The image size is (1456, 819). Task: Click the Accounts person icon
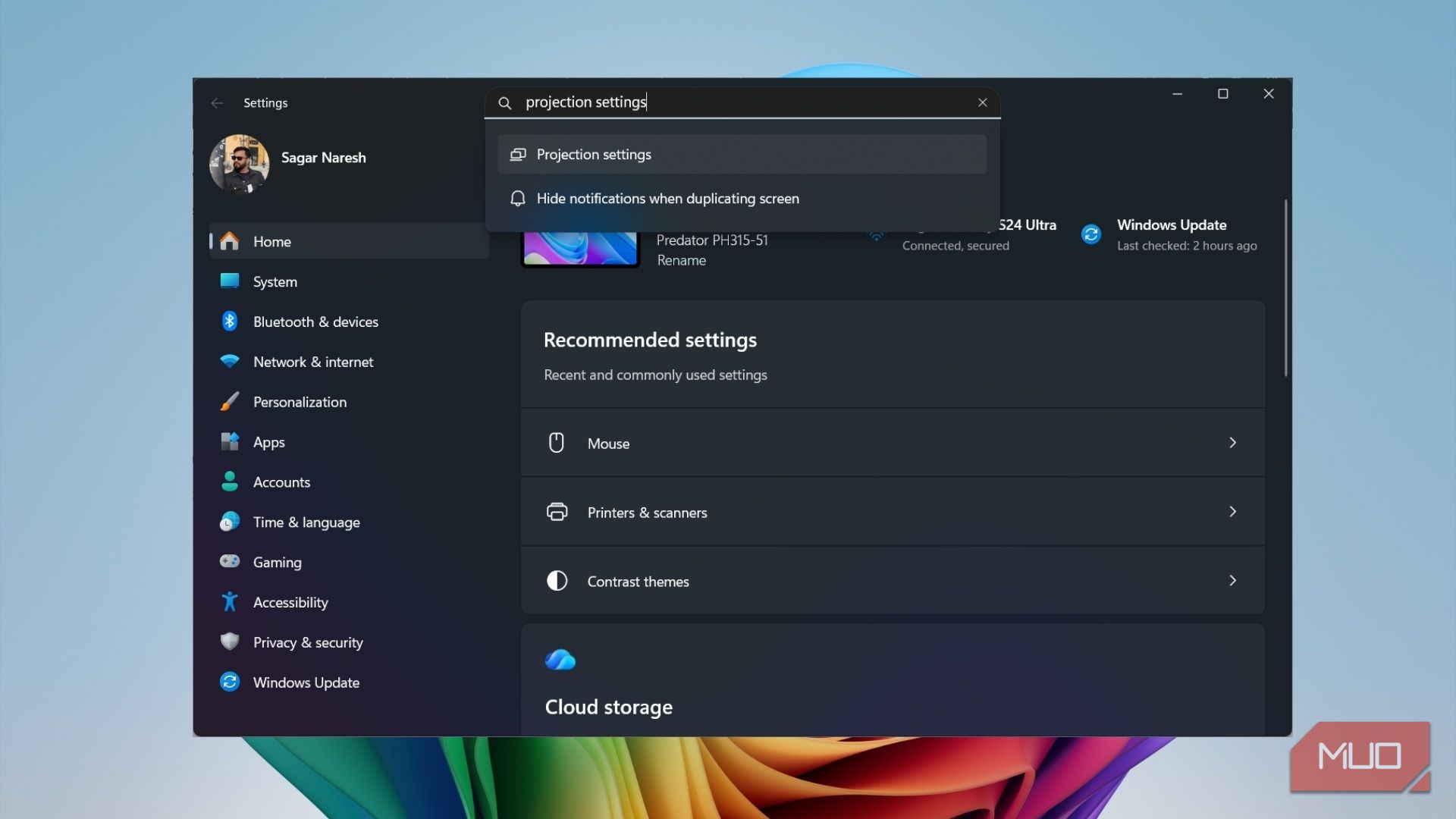point(230,482)
